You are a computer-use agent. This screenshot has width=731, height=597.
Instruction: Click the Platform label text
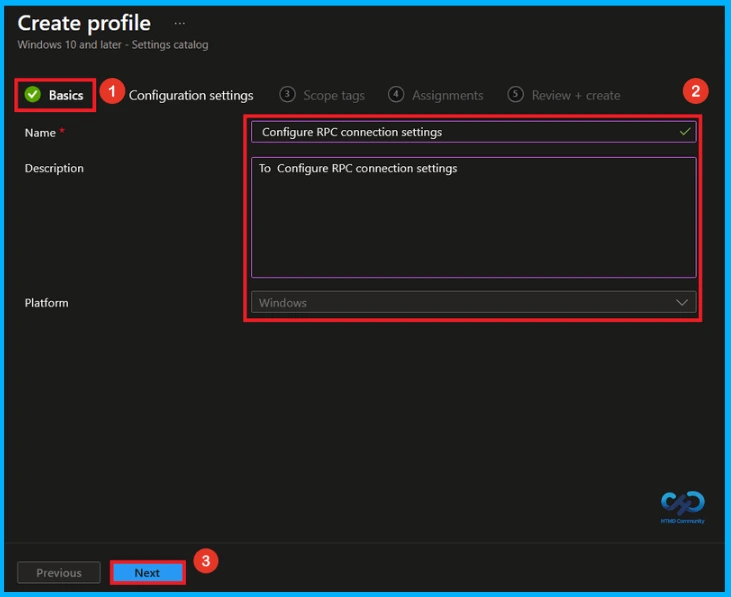coord(46,303)
